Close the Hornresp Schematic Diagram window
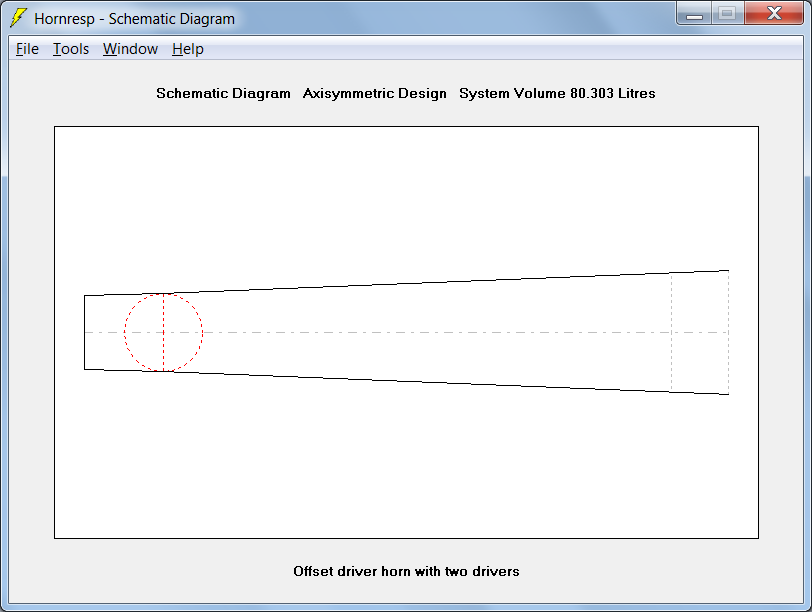Screen dimensions: 812x612 [774, 13]
